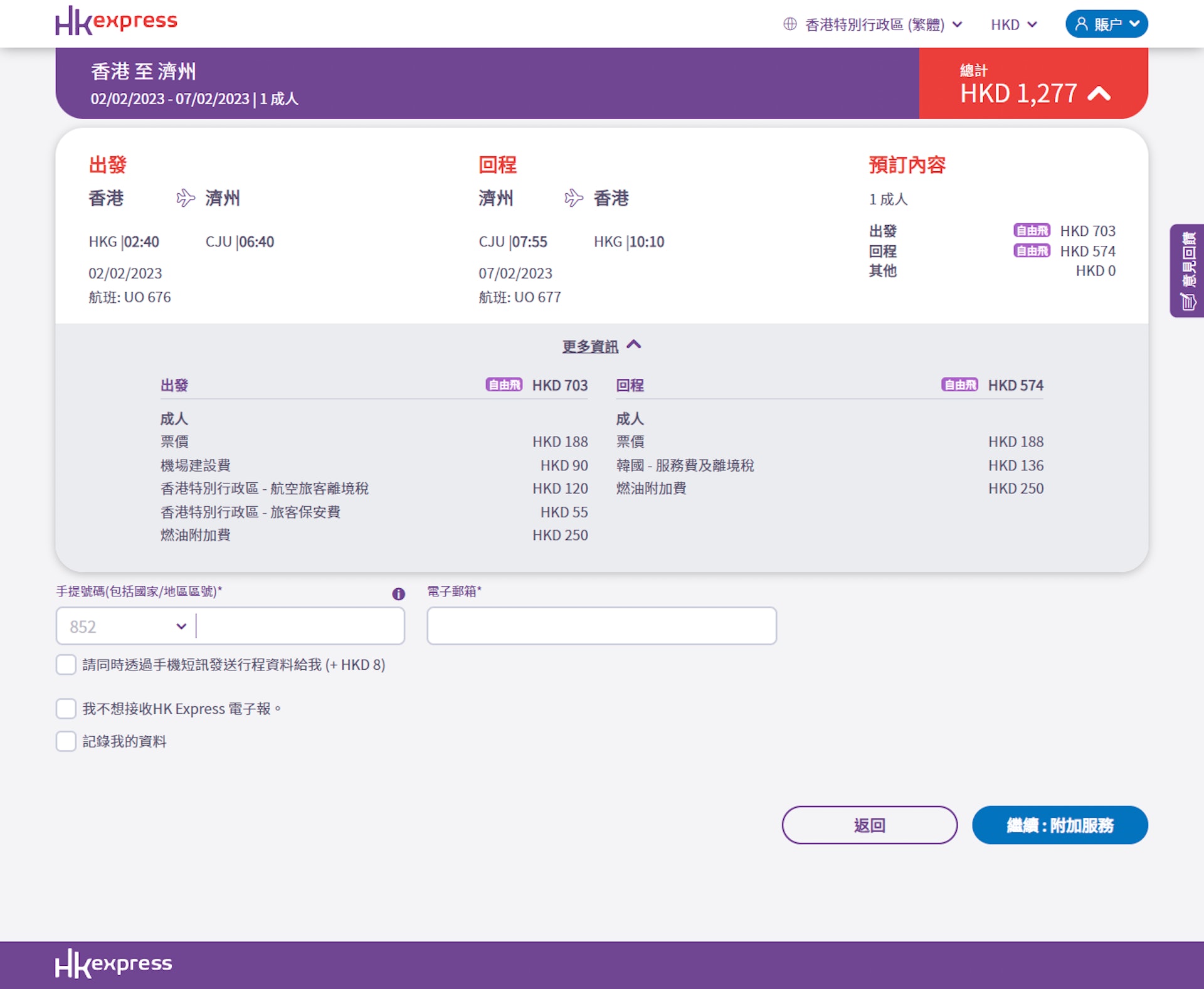This screenshot has width=1204, height=989.
Task: Tick the 記錄我的資料 checkbox
Action: (66, 741)
